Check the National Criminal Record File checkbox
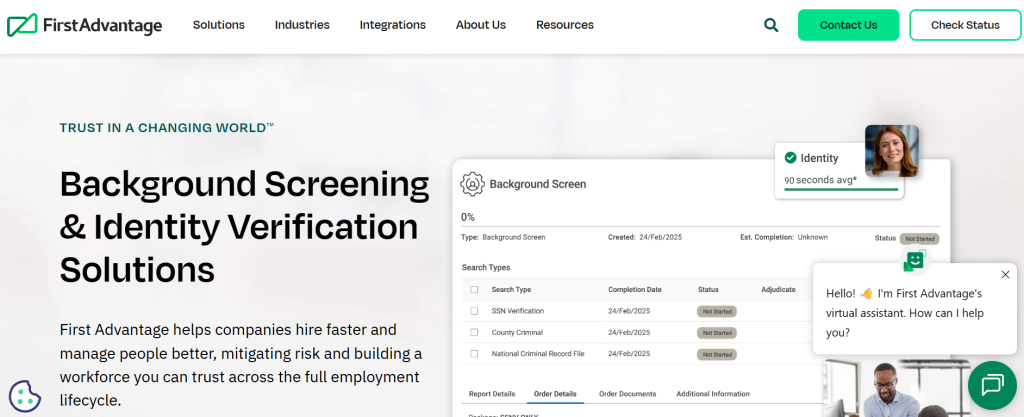The width and height of the screenshot is (1024, 417). pyautogui.click(x=474, y=354)
